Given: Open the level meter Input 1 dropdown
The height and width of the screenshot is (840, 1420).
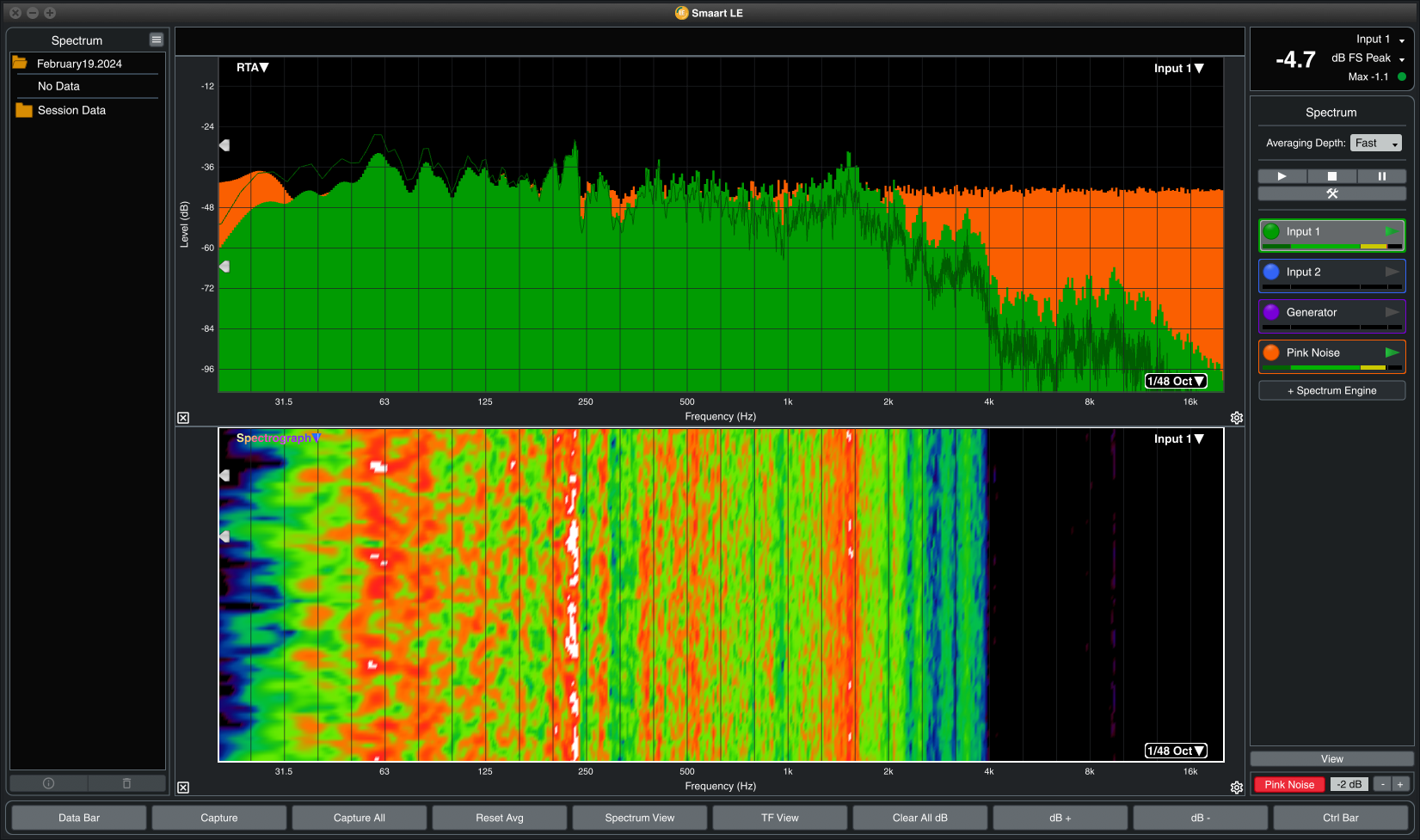Looking at the screenshot, I should pyautogui.click(x=1380, y=40).
